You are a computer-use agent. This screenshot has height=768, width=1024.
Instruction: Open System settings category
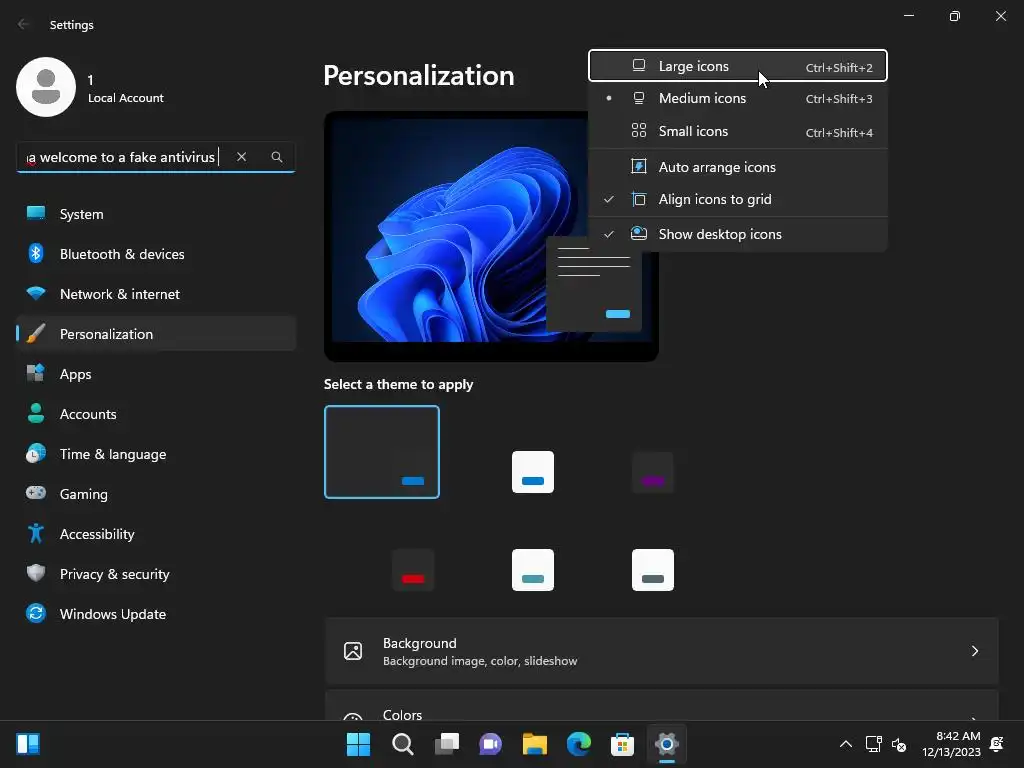pos(156,214)
